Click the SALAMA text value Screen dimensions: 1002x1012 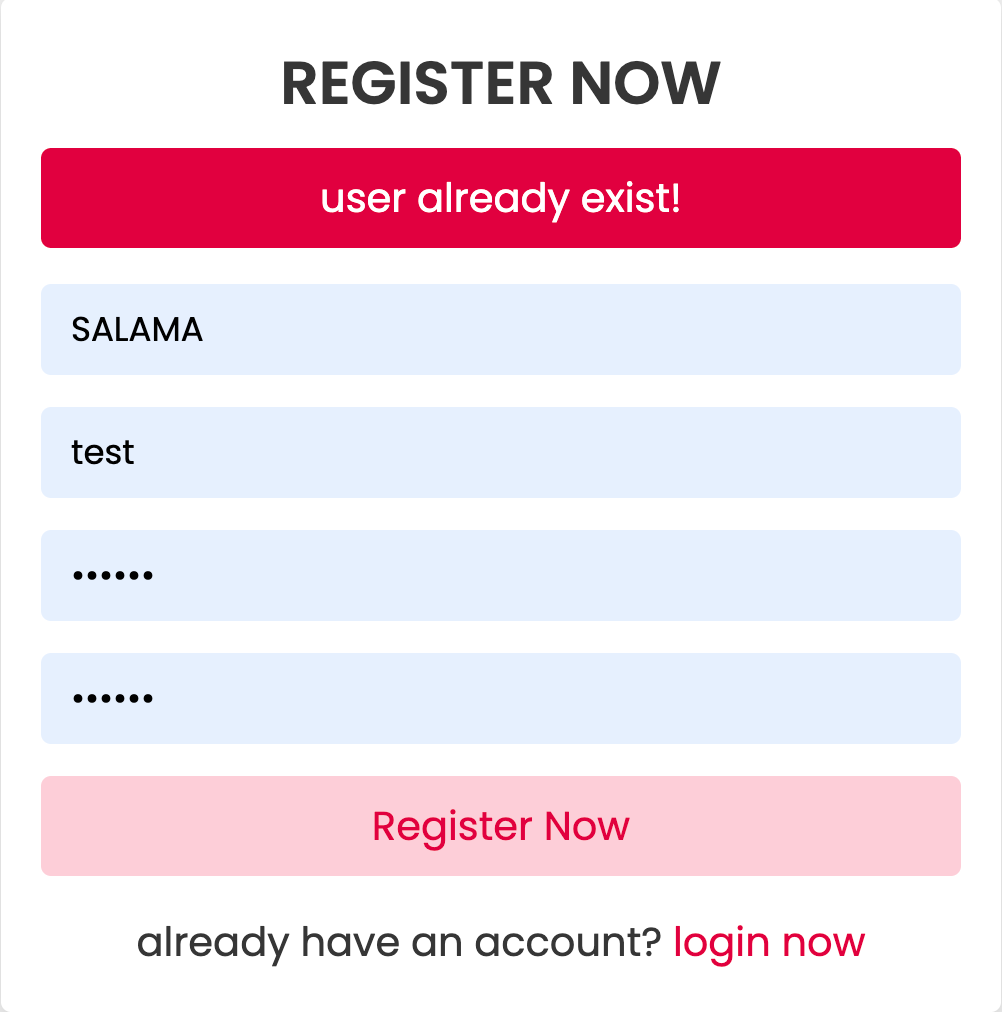pos(137,329)
